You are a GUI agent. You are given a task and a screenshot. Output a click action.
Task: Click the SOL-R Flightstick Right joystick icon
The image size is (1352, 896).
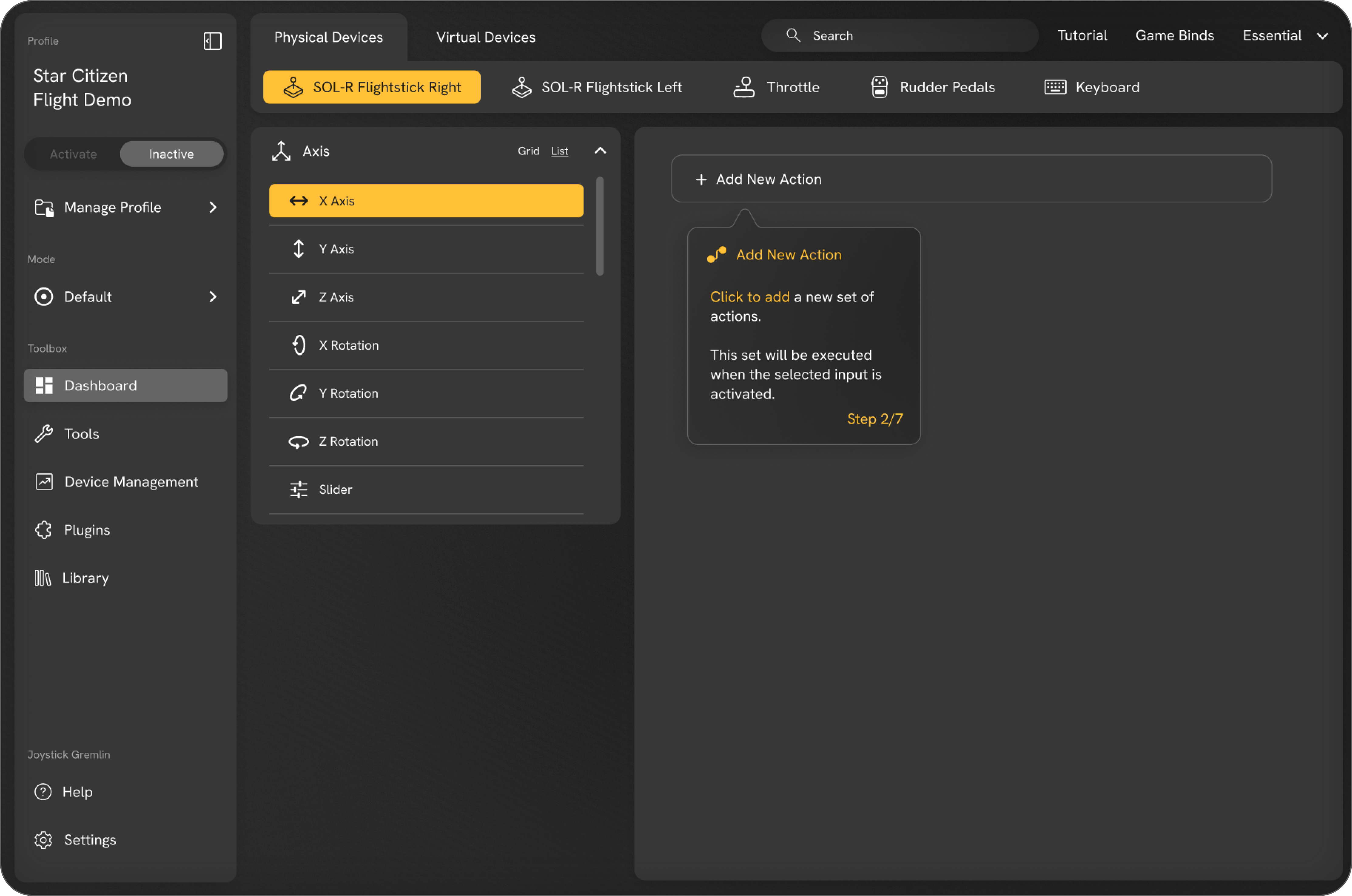click(x=293, y=87)
